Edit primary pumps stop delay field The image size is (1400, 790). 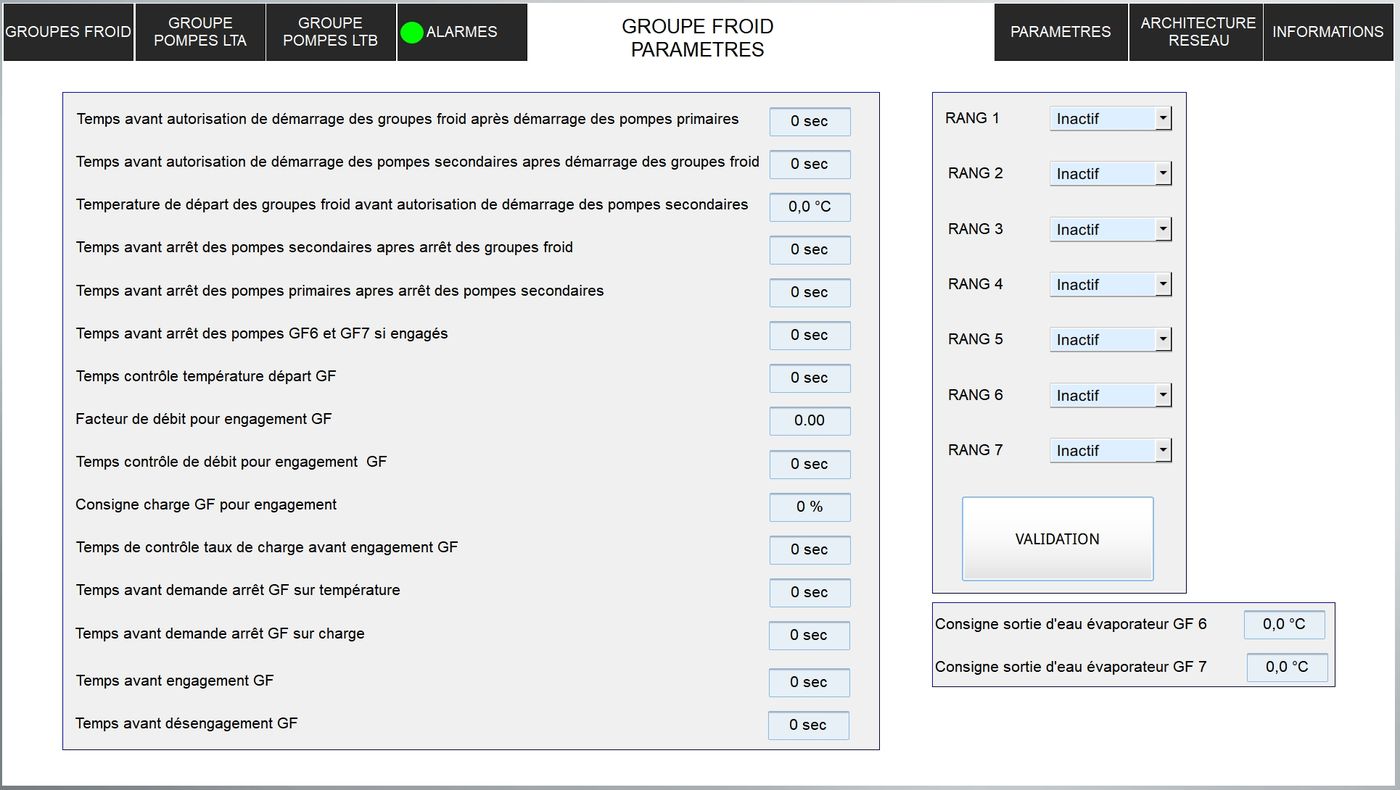(x=810, y=293)
